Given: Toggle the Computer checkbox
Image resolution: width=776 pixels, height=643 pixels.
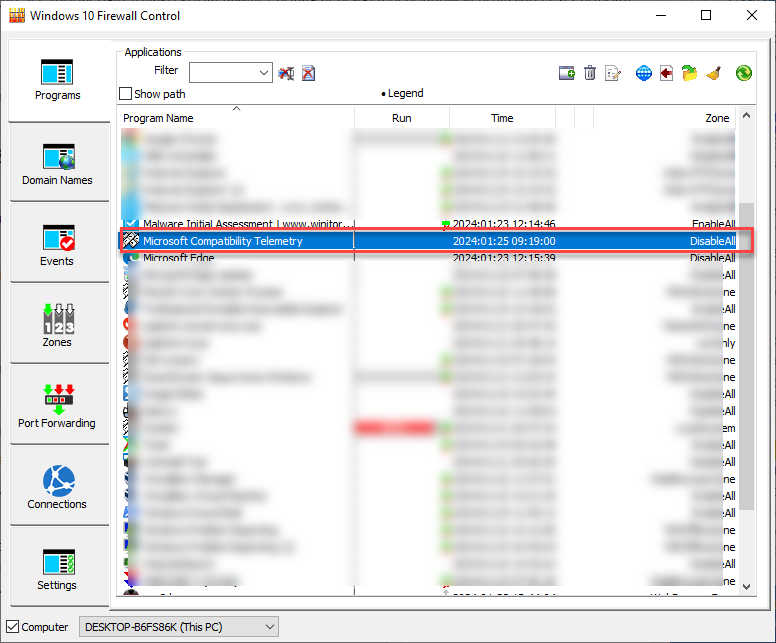Looking at the screenshot, I should point(12,627).
